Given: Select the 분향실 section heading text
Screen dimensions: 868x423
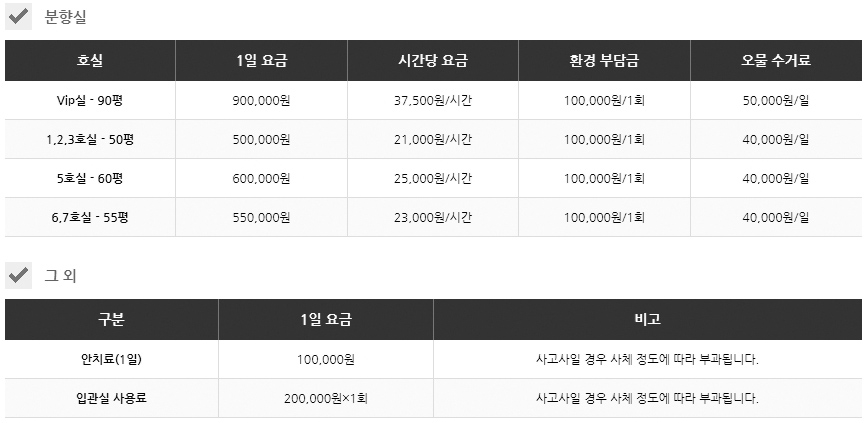Looking at the screenshot, I should pos(67,17).
